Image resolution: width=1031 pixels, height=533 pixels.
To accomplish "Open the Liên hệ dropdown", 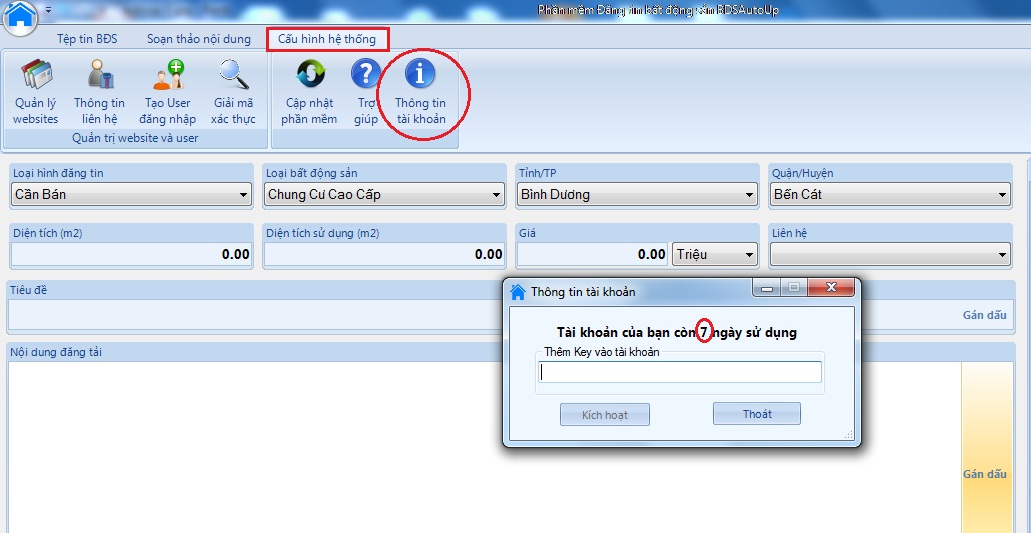I will click(x=1002, y=255).
